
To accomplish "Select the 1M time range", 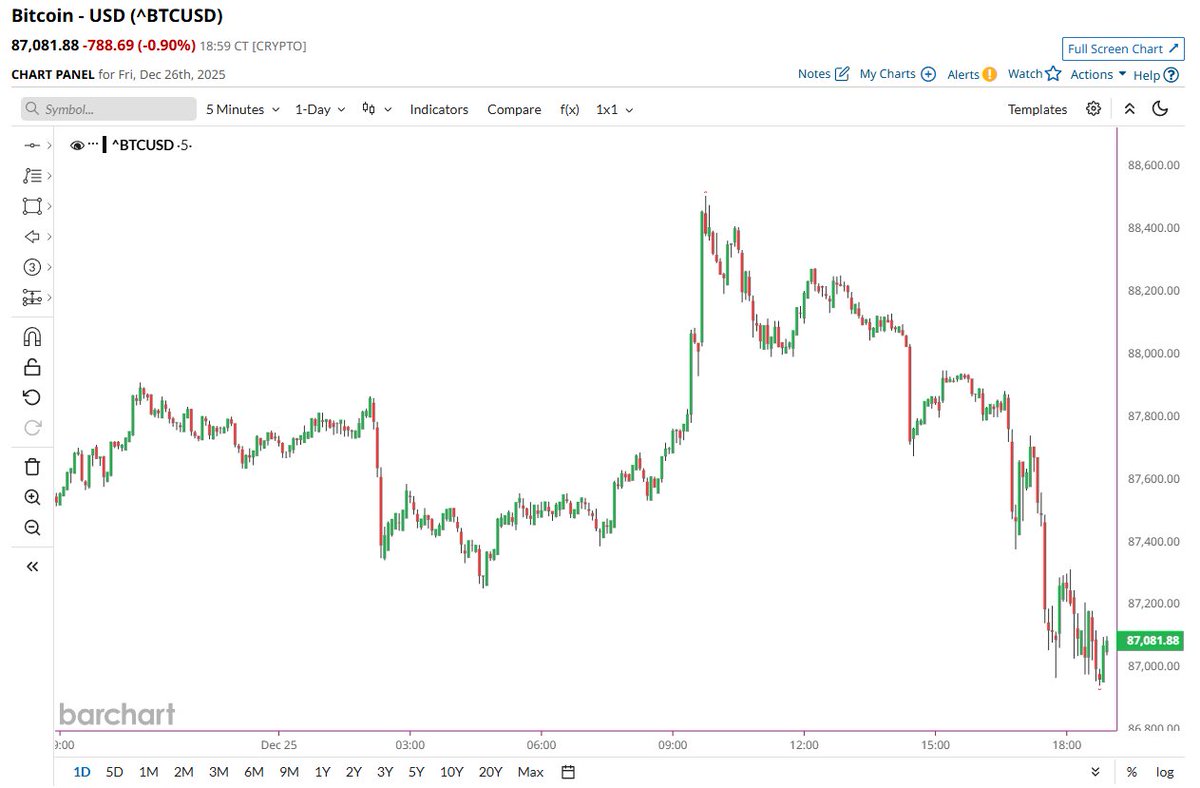I will (x=148, y=772).
